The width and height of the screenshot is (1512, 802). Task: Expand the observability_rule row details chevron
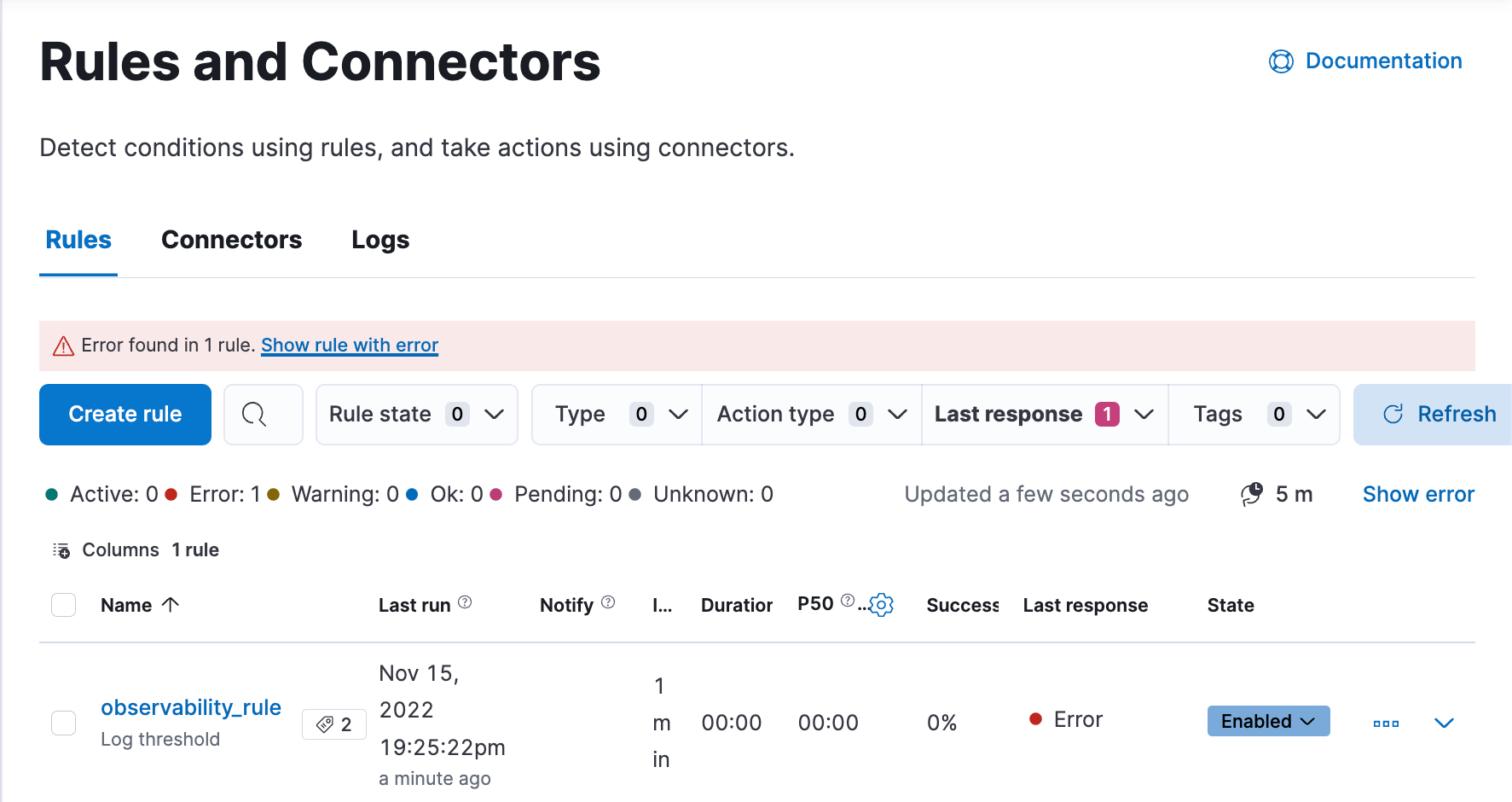pos(1444,724)
